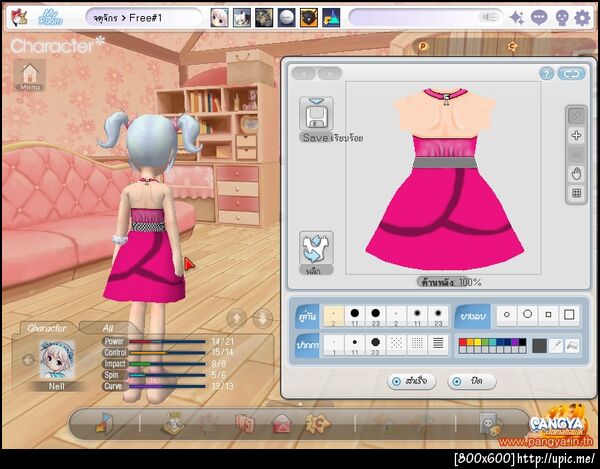This screenshot has width=600, height=469.
Task: Switch to the Character tab
Action: (x=46, y=328)
